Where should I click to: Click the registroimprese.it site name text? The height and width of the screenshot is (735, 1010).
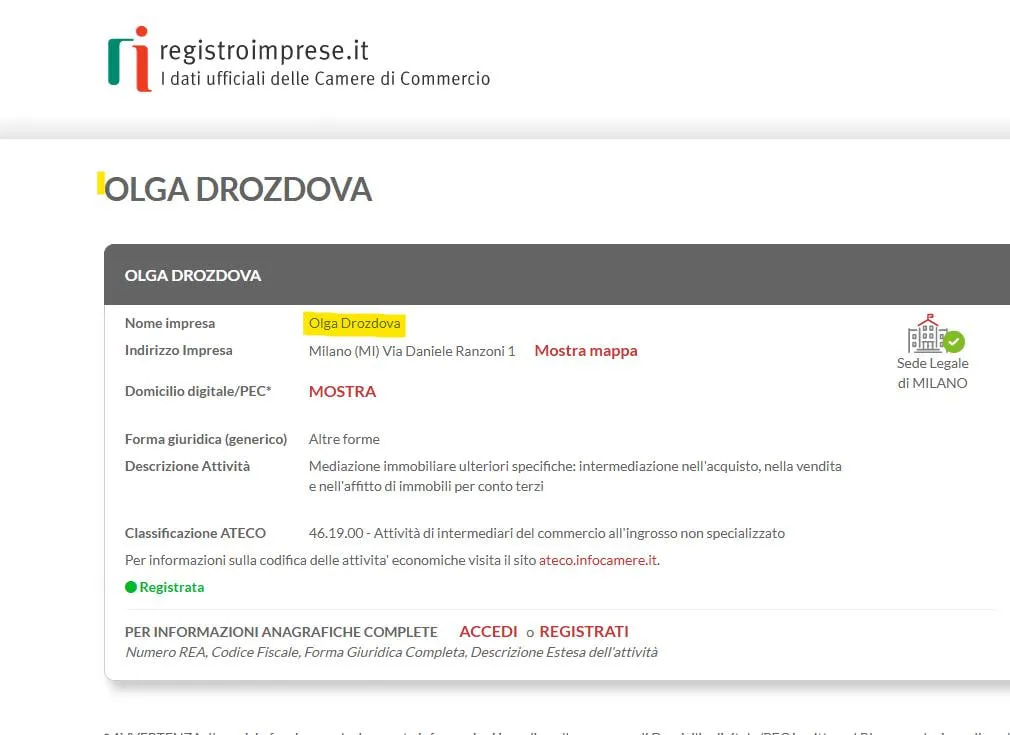pos(264,49)
